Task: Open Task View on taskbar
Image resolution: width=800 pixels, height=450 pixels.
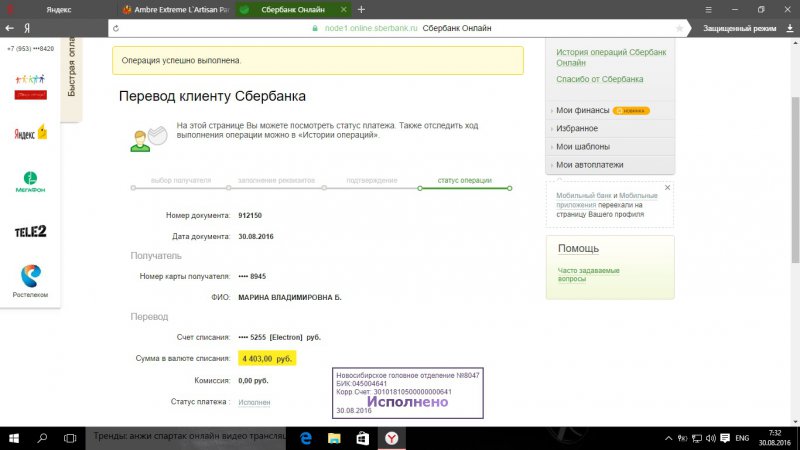Action: tap(70, 438)
